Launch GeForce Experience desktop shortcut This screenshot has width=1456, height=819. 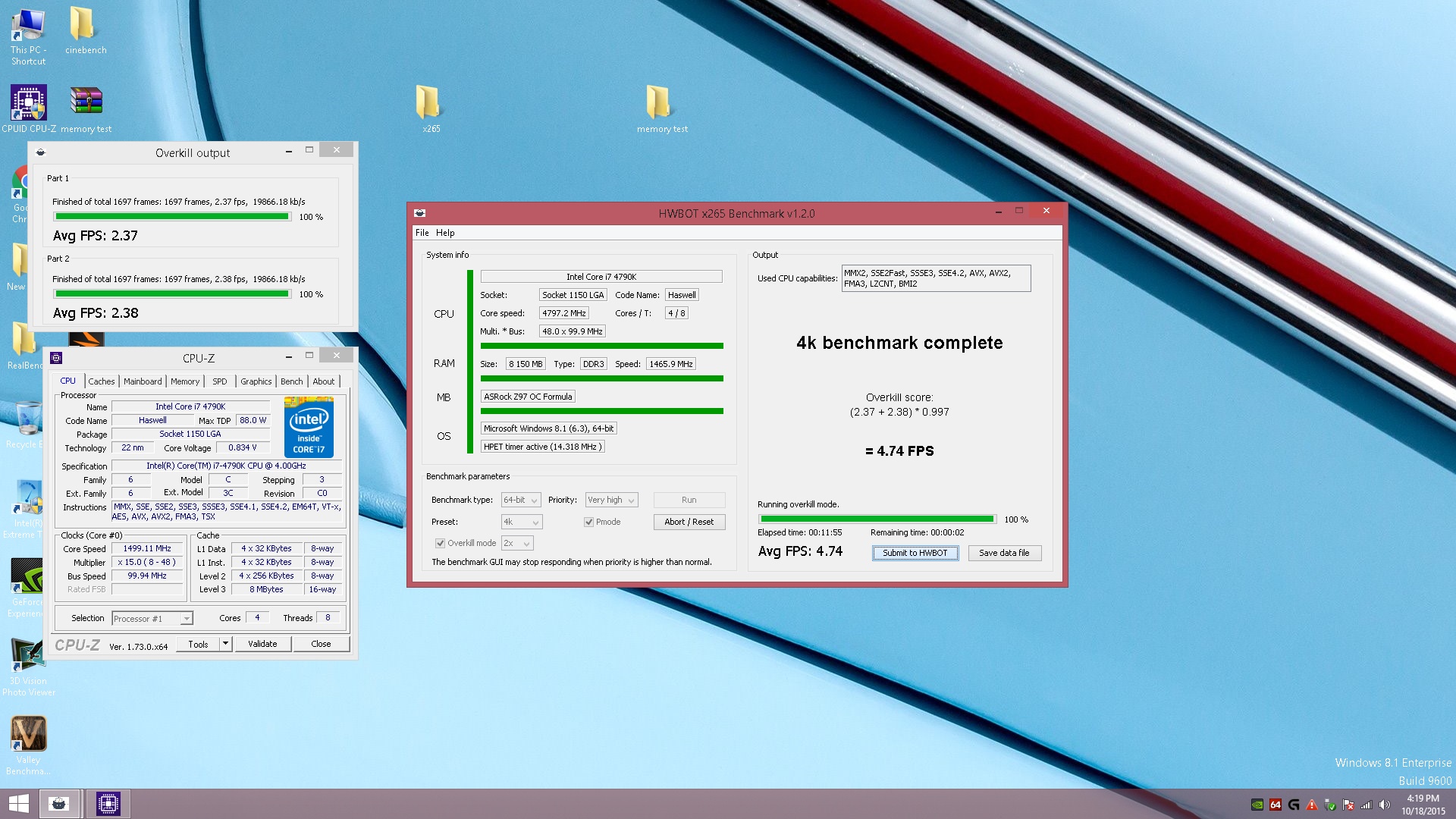(x=27, y=576)
